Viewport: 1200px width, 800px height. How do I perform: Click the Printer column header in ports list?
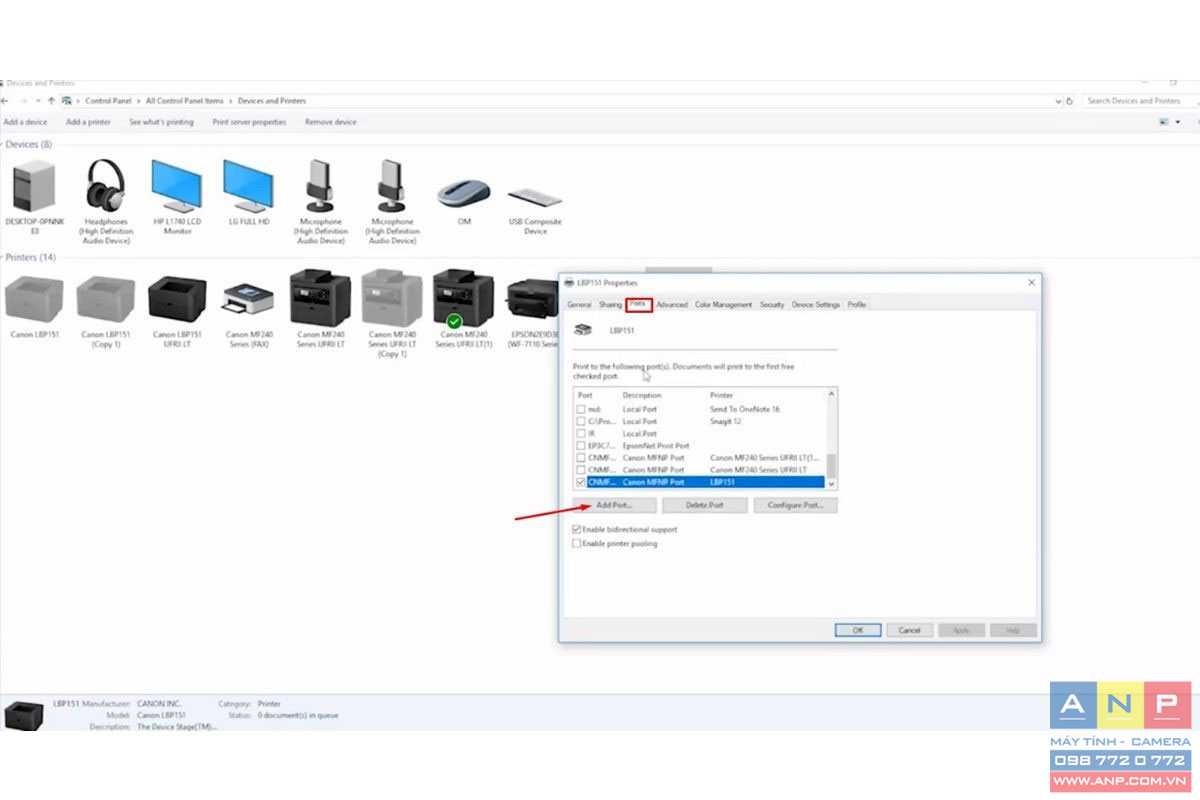pyautogui.click(x=721, y=395)
